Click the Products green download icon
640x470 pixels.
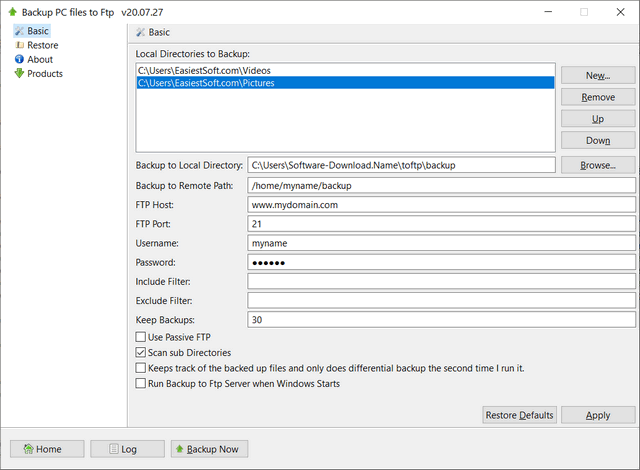click(x=19, y=73)
